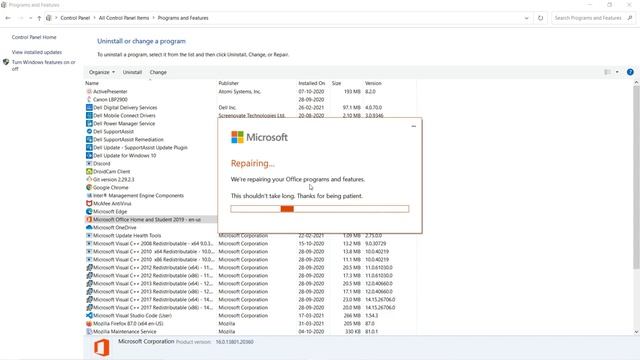Click the vertical scrollbar thumb
The height and width of the screenshot is (360, 640).
point(636,178)
